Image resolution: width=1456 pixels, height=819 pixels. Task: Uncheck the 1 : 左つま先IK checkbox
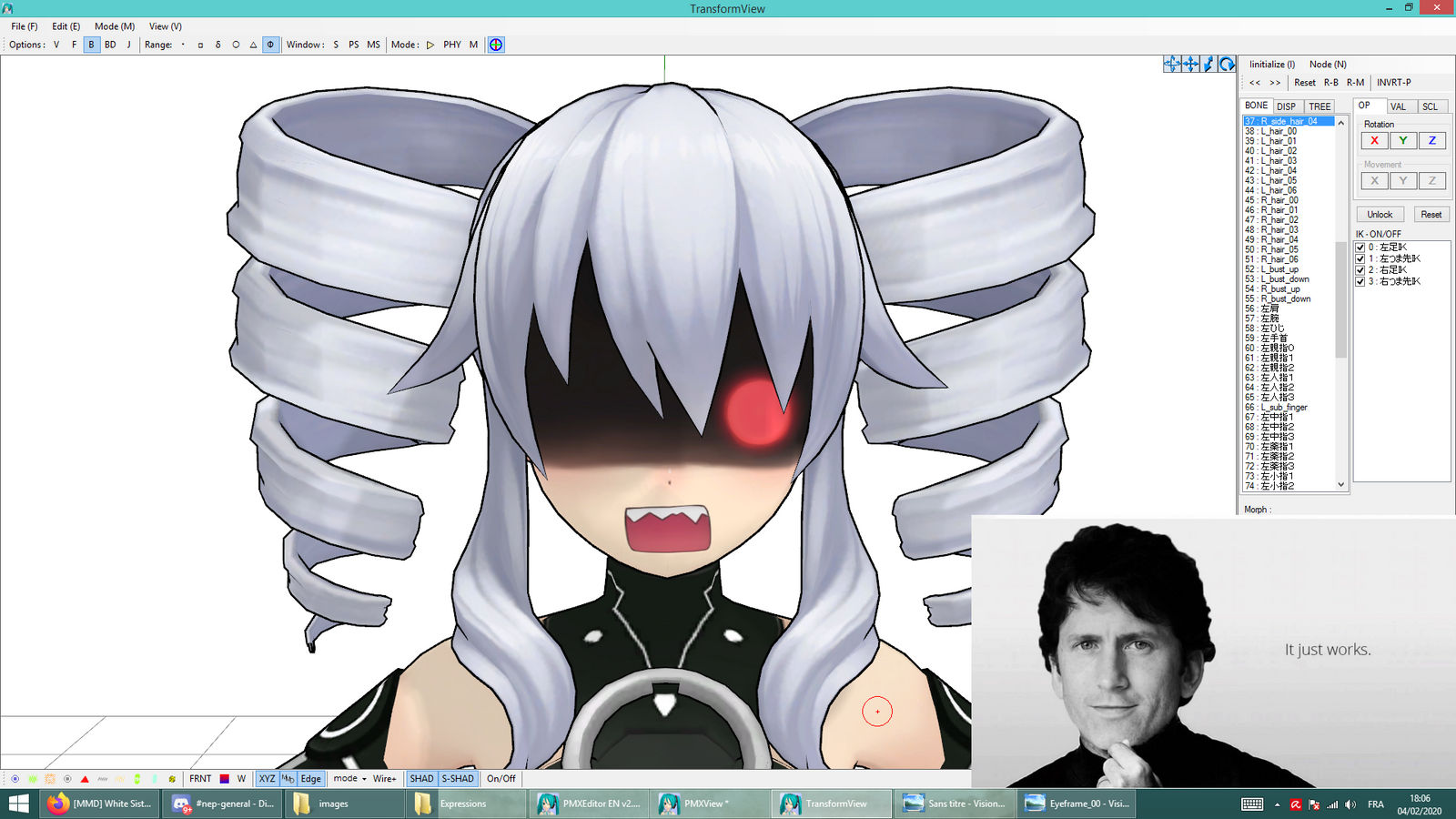coord(1360,259)
